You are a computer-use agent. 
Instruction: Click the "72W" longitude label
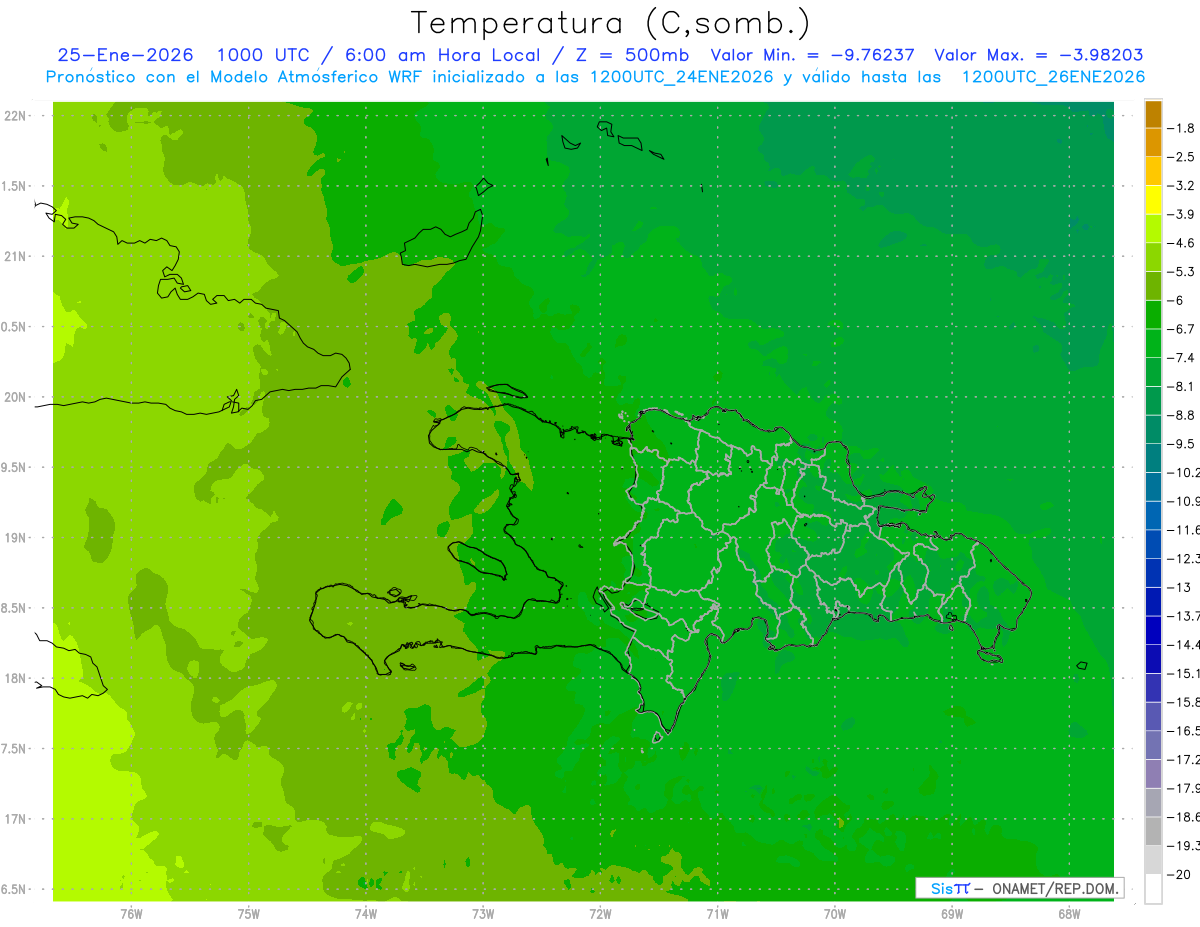click(x=600, y=913)
